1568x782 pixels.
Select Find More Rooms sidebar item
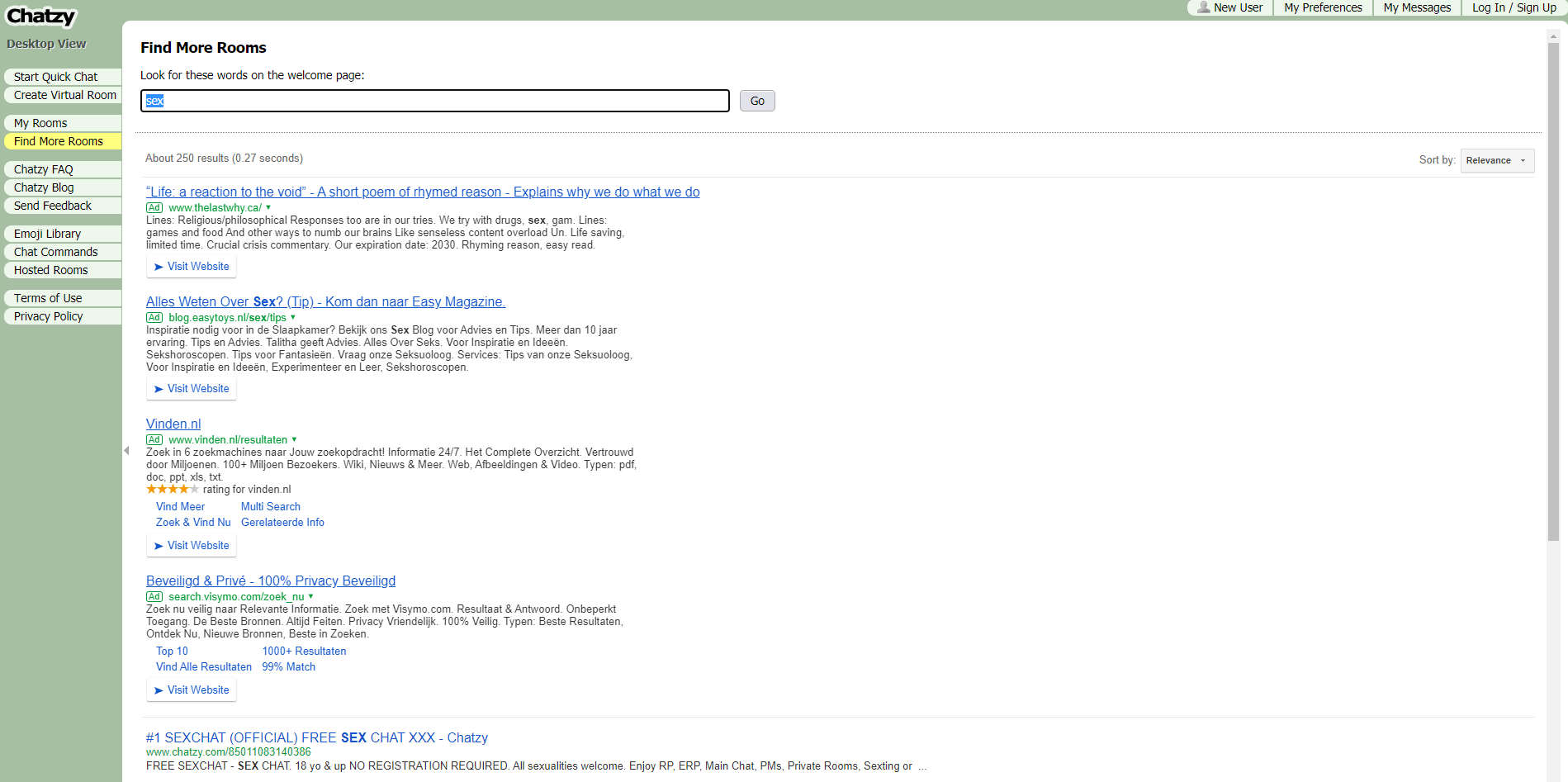63,141
